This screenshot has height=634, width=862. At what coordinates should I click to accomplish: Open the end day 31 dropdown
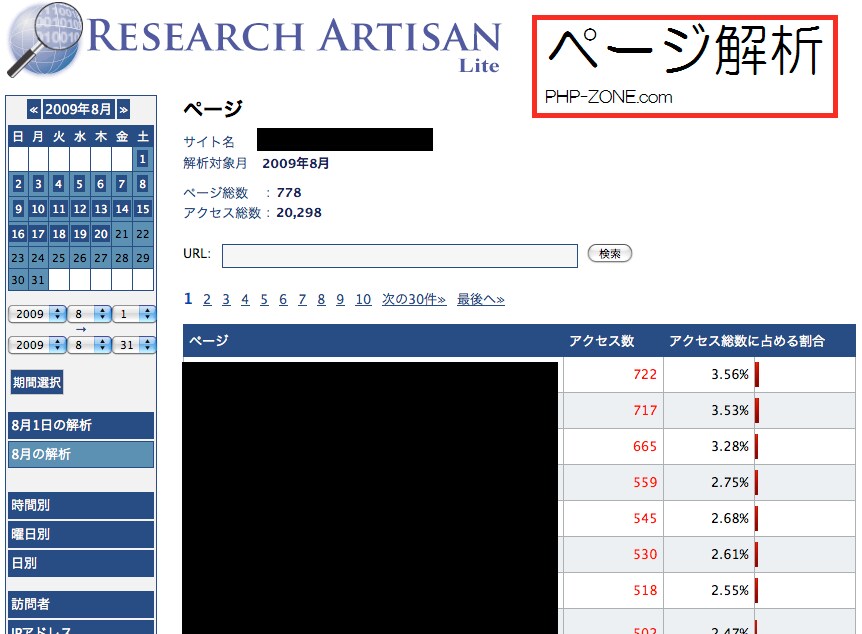point(134,345)
